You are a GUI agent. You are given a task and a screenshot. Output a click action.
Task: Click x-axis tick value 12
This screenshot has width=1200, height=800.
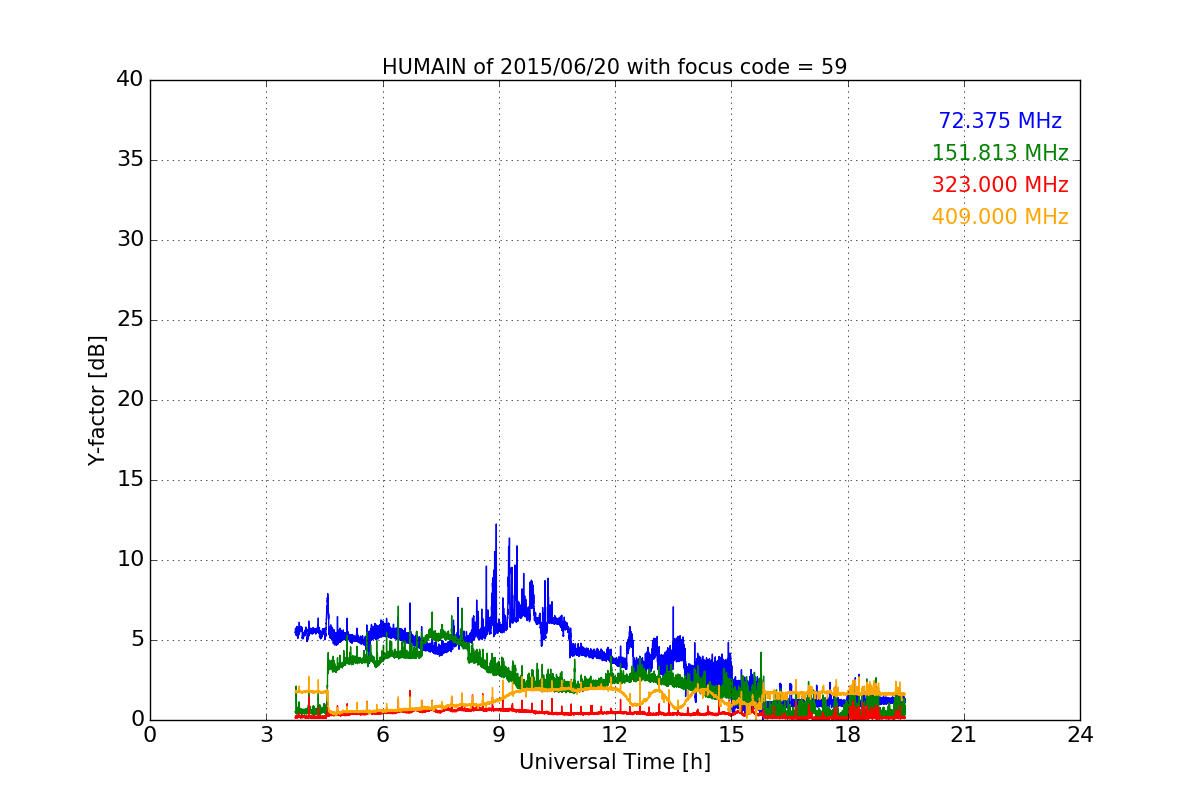[615, 735]
